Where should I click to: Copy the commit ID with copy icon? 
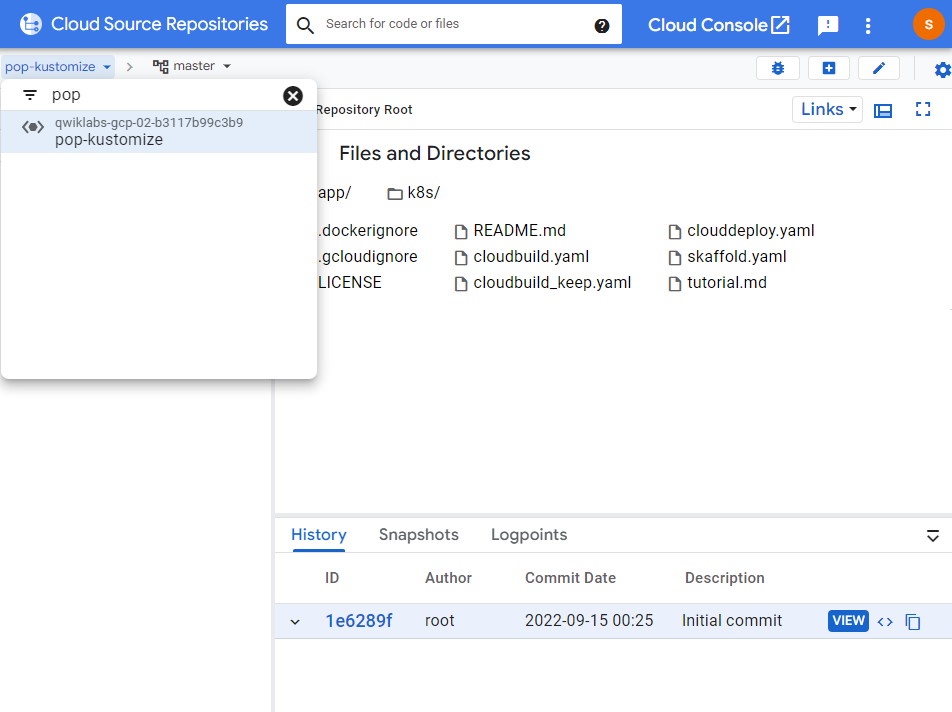(x=913, y=622)
